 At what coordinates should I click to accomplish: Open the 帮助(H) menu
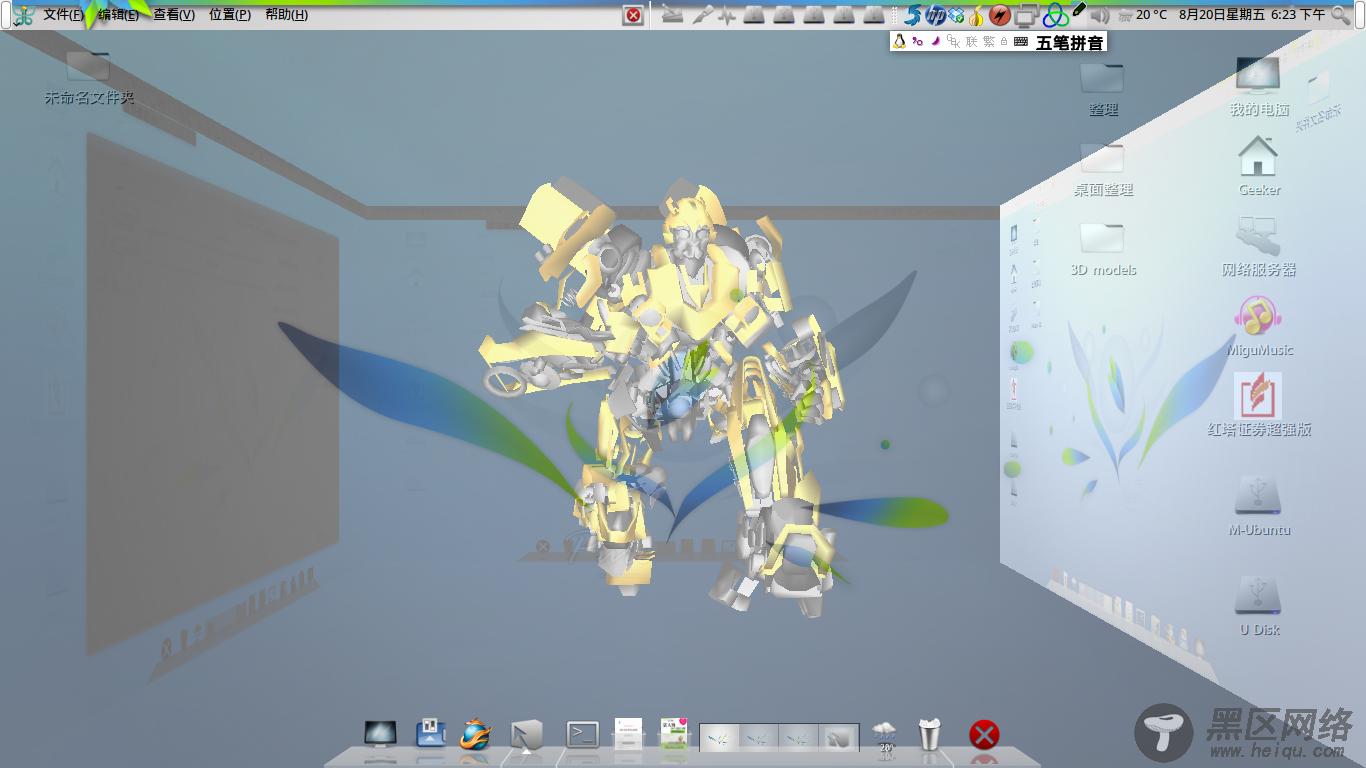286,15
